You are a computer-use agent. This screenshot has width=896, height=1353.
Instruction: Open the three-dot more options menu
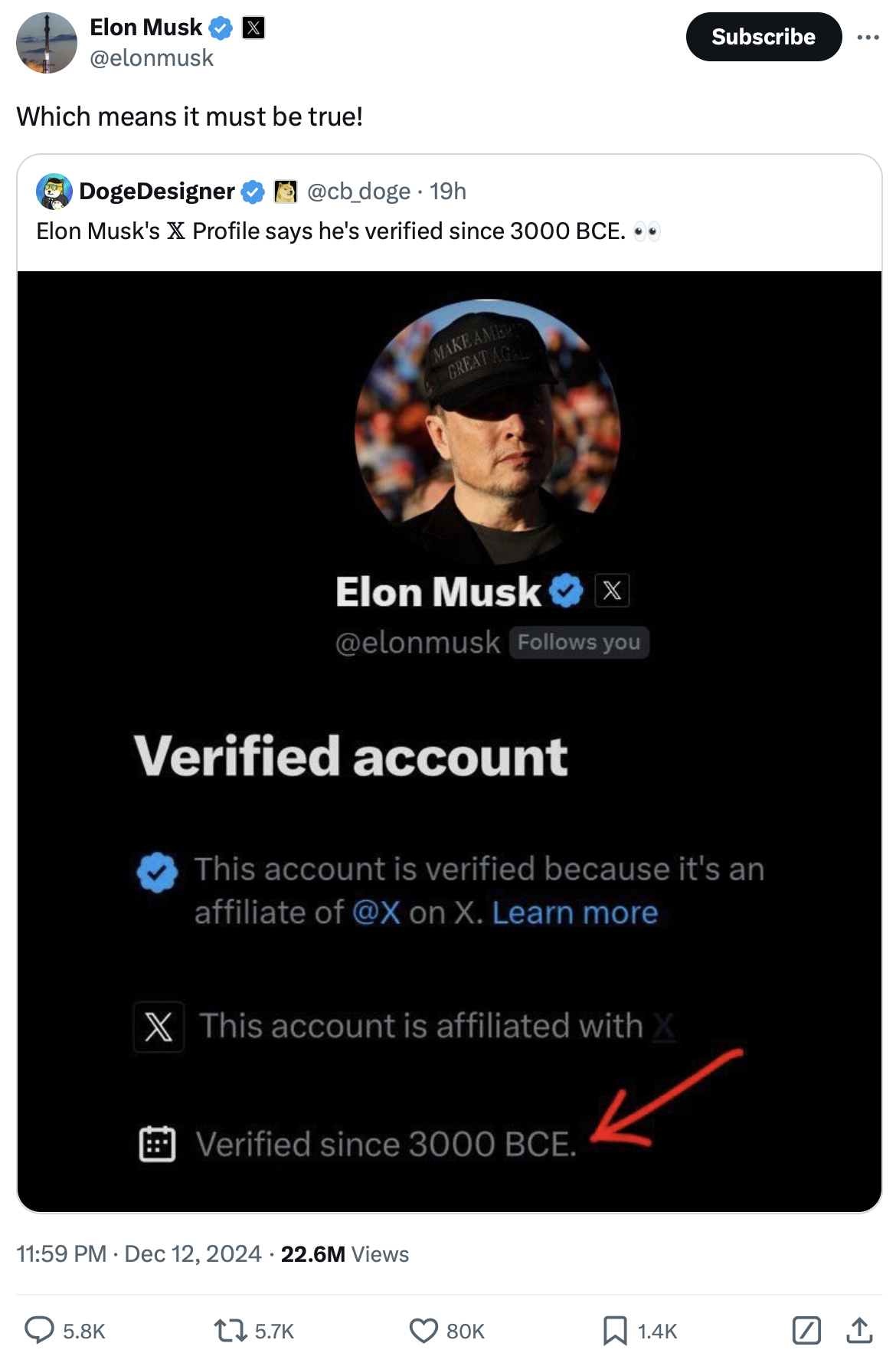pos(868,37)
